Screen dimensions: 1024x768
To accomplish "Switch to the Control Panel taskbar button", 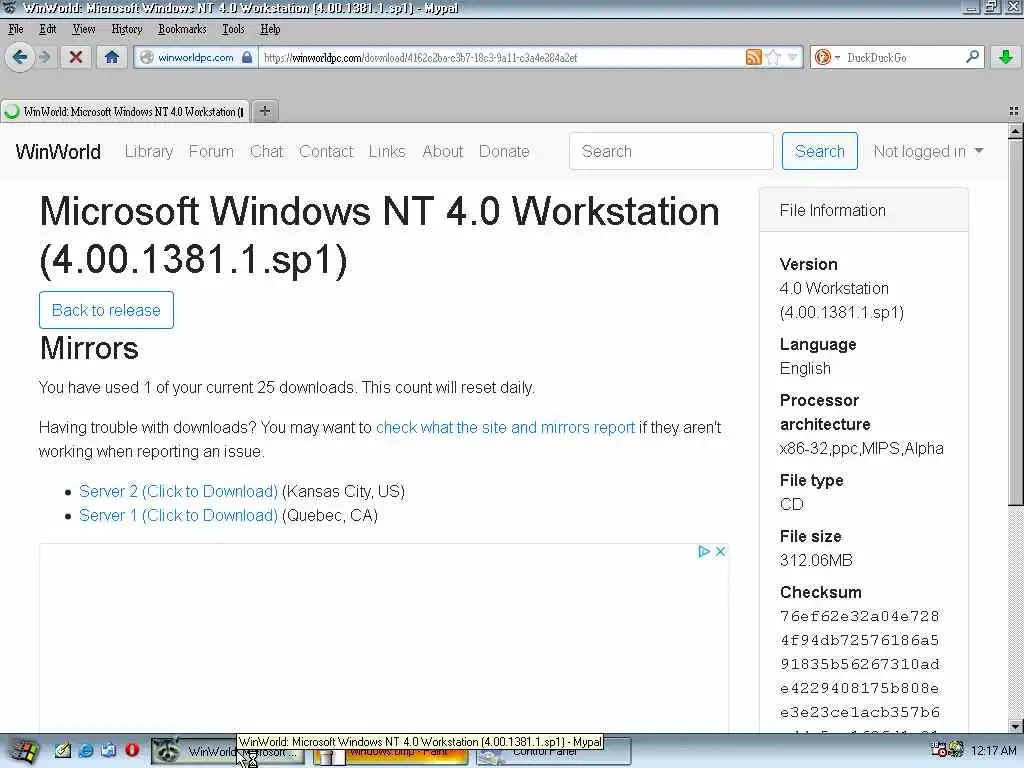I will click(554, 753).
